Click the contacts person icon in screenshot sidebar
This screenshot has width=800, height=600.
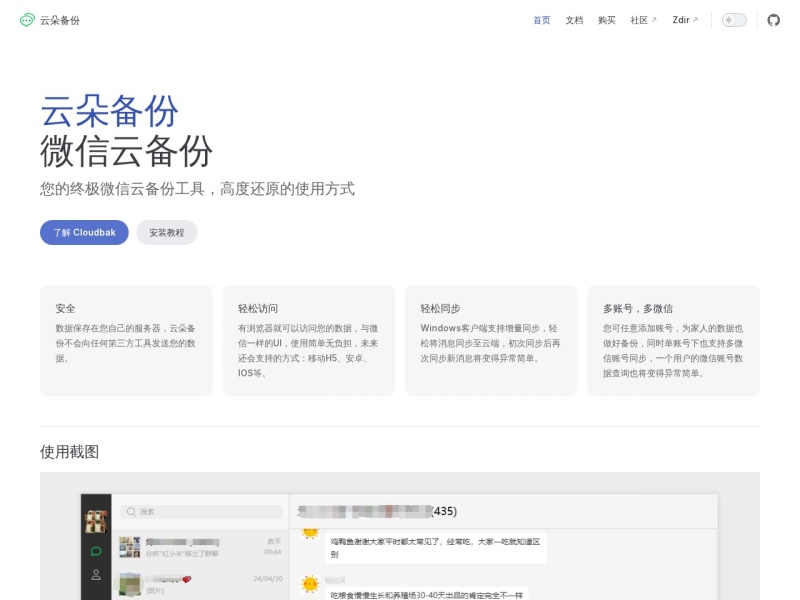[x=96, y=575]
